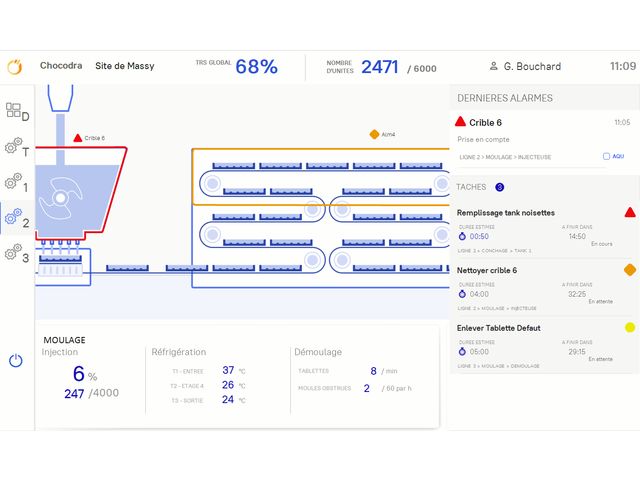Open the Site de Massy selector

(x=123, y=67)
